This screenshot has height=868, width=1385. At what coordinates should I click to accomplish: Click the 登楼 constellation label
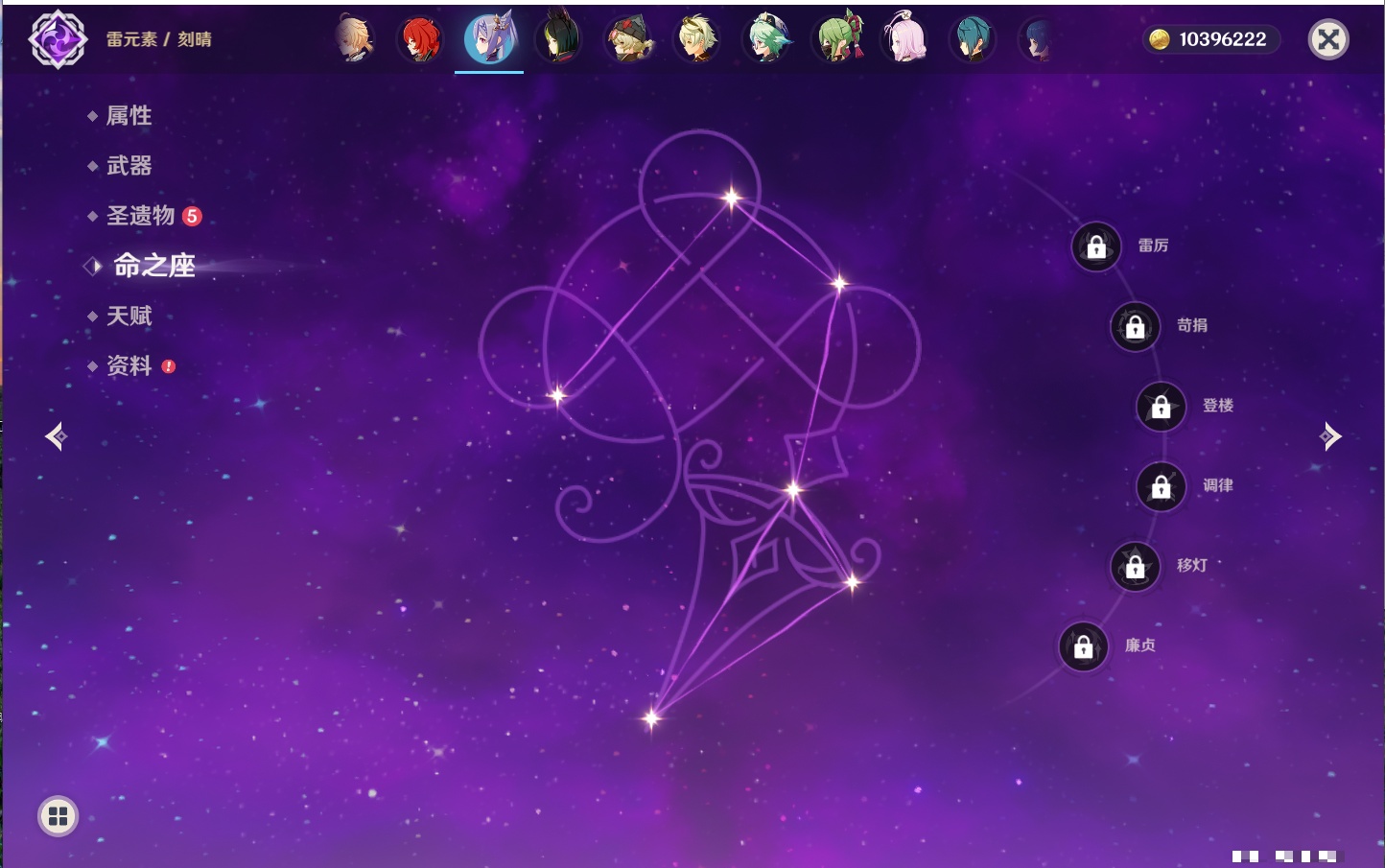[1218, 406]
